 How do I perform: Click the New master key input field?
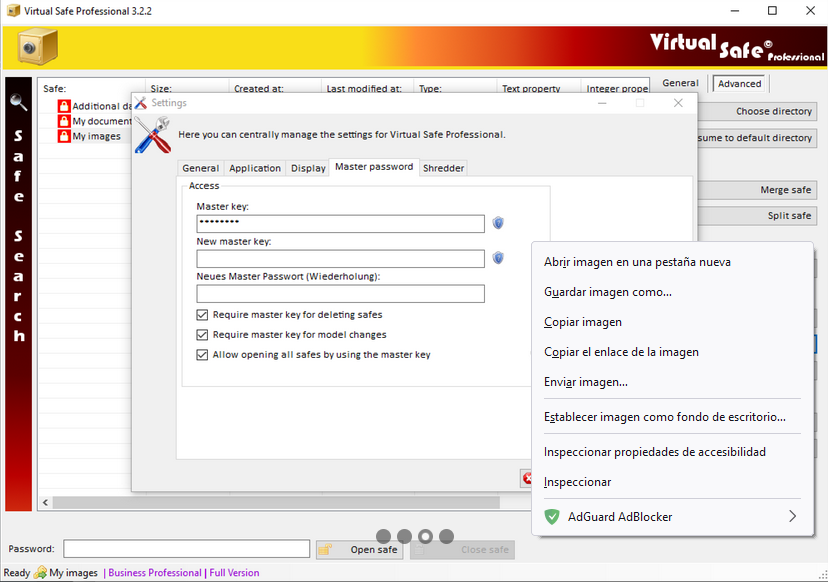(x=341, y=259)
